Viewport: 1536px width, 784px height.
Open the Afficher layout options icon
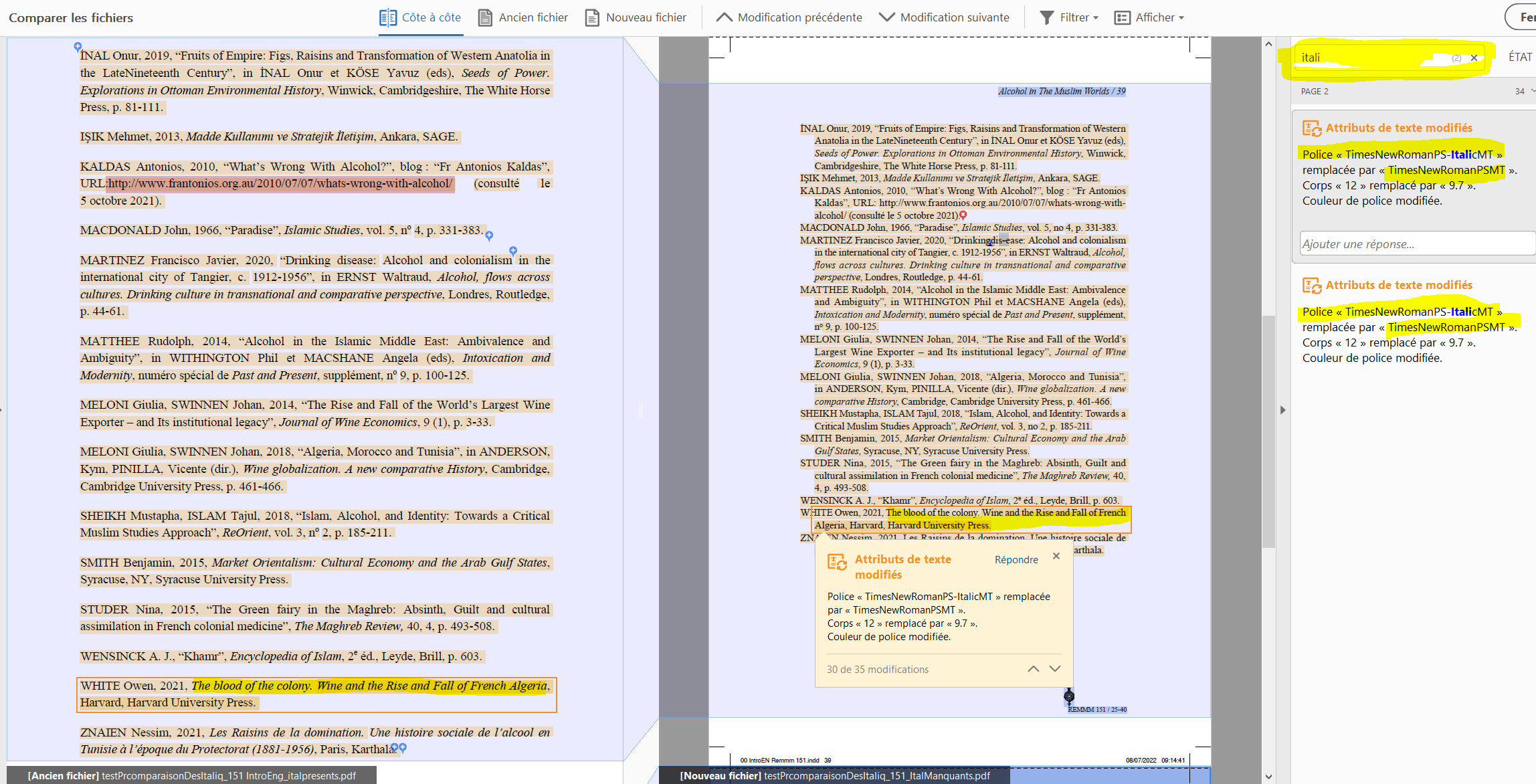click(x=1122, y=17)
